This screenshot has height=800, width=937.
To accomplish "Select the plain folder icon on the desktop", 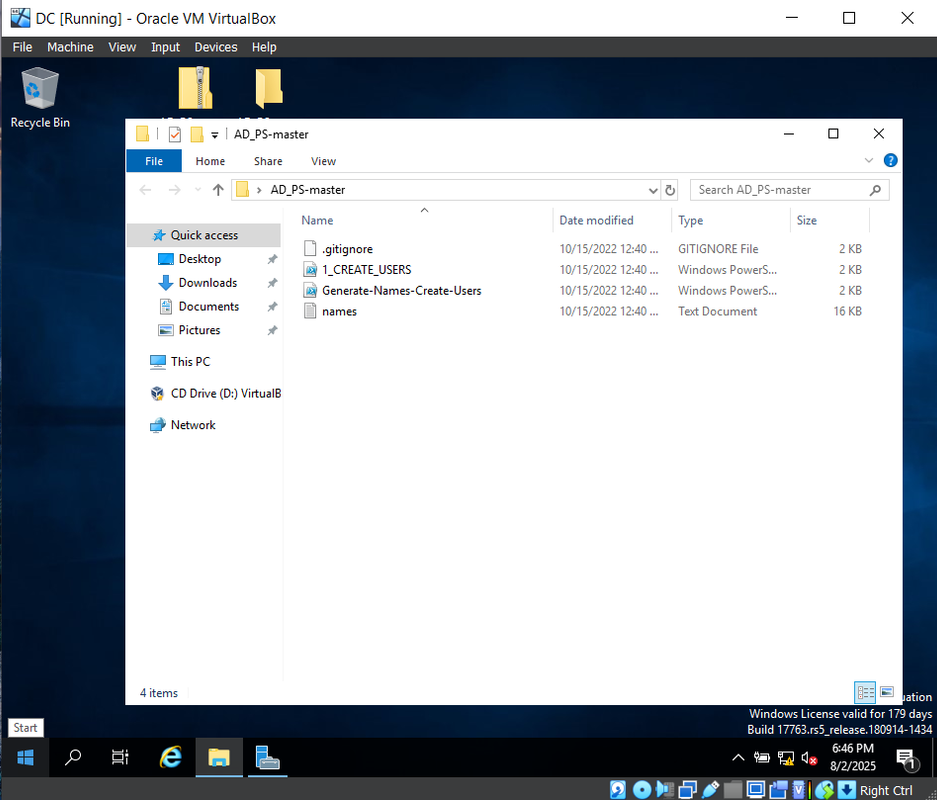I will pyautogui.click(x=269, y=88).
